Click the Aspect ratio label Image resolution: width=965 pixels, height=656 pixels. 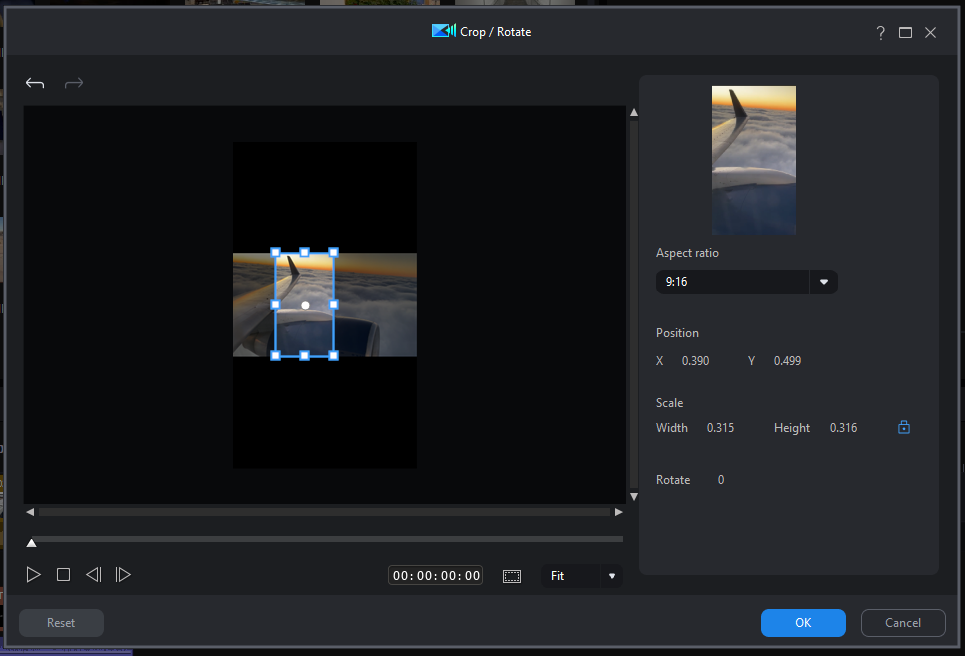(x=687, y=253)
